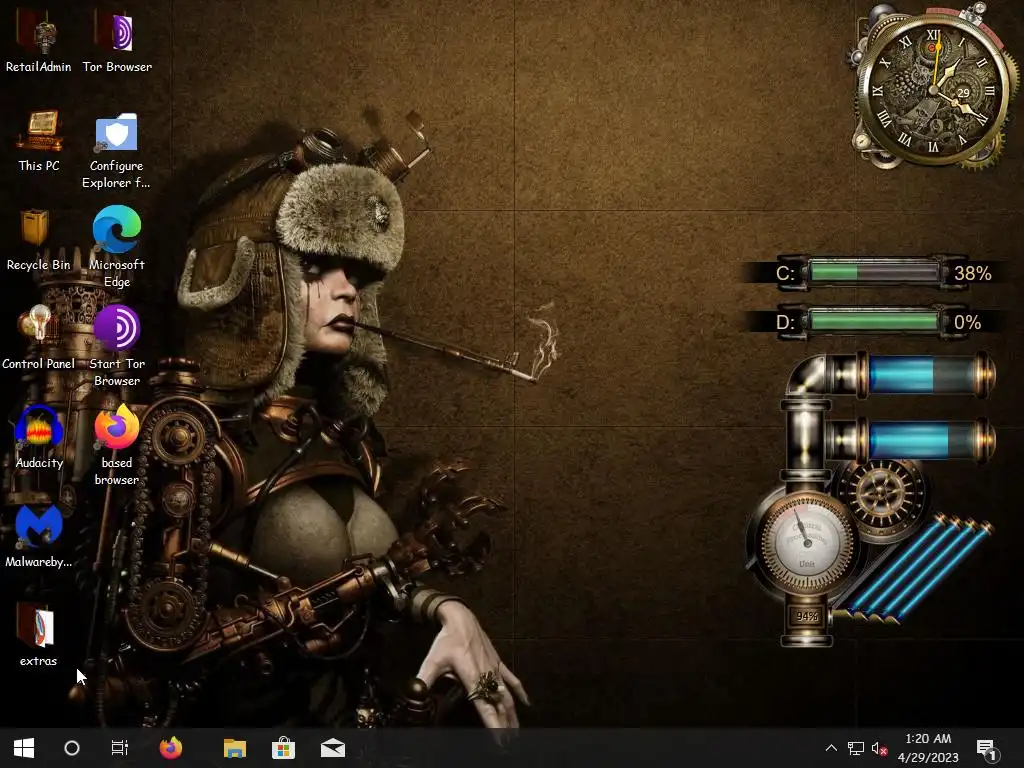Select the Recycle Bin icon

(x=39, y=239)
